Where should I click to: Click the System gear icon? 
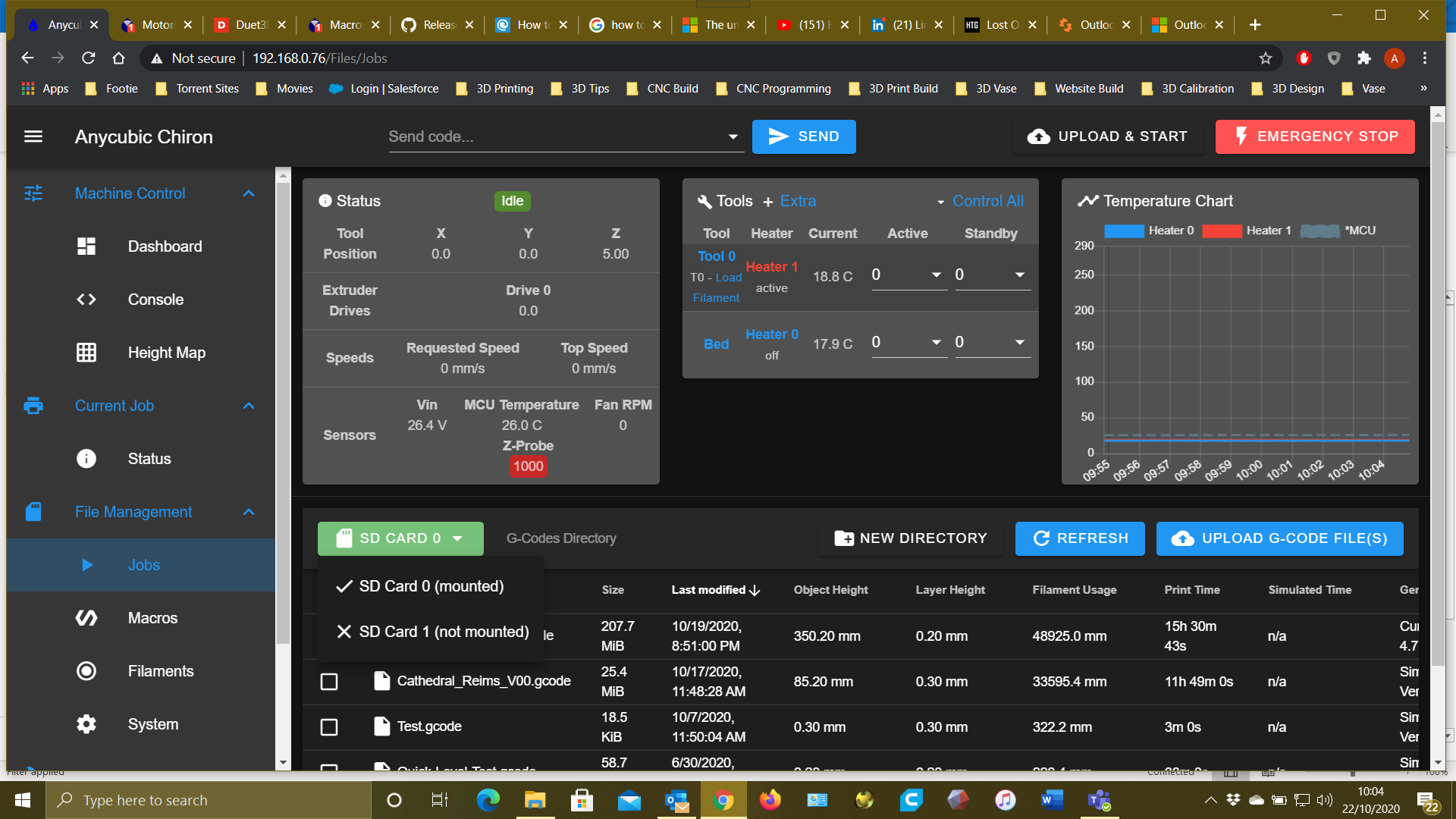86,724
